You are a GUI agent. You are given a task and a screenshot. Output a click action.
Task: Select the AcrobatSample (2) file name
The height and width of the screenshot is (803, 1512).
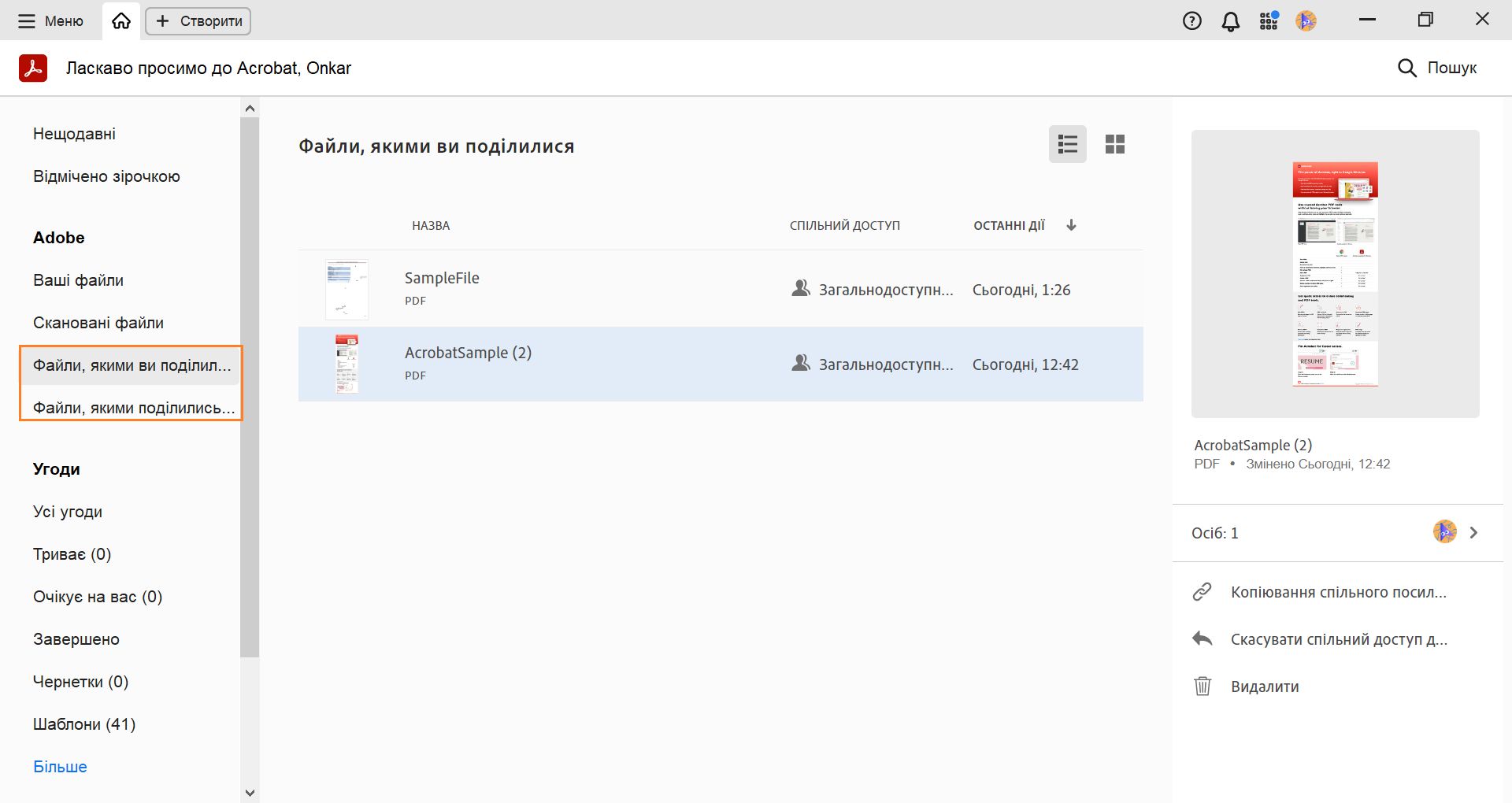coord(468,353)
